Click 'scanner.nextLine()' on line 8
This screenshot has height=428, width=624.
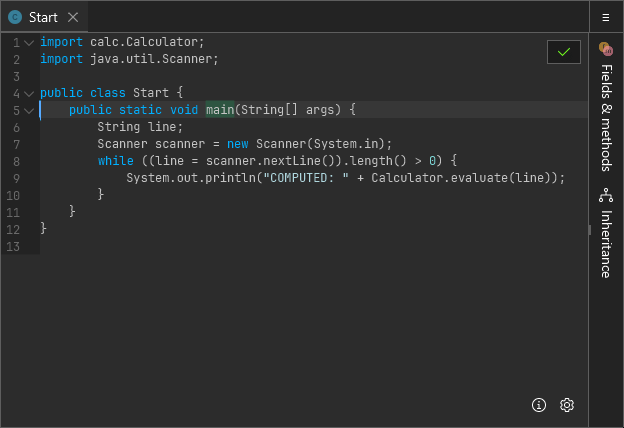pyautogui.click(x=270, y=161)
